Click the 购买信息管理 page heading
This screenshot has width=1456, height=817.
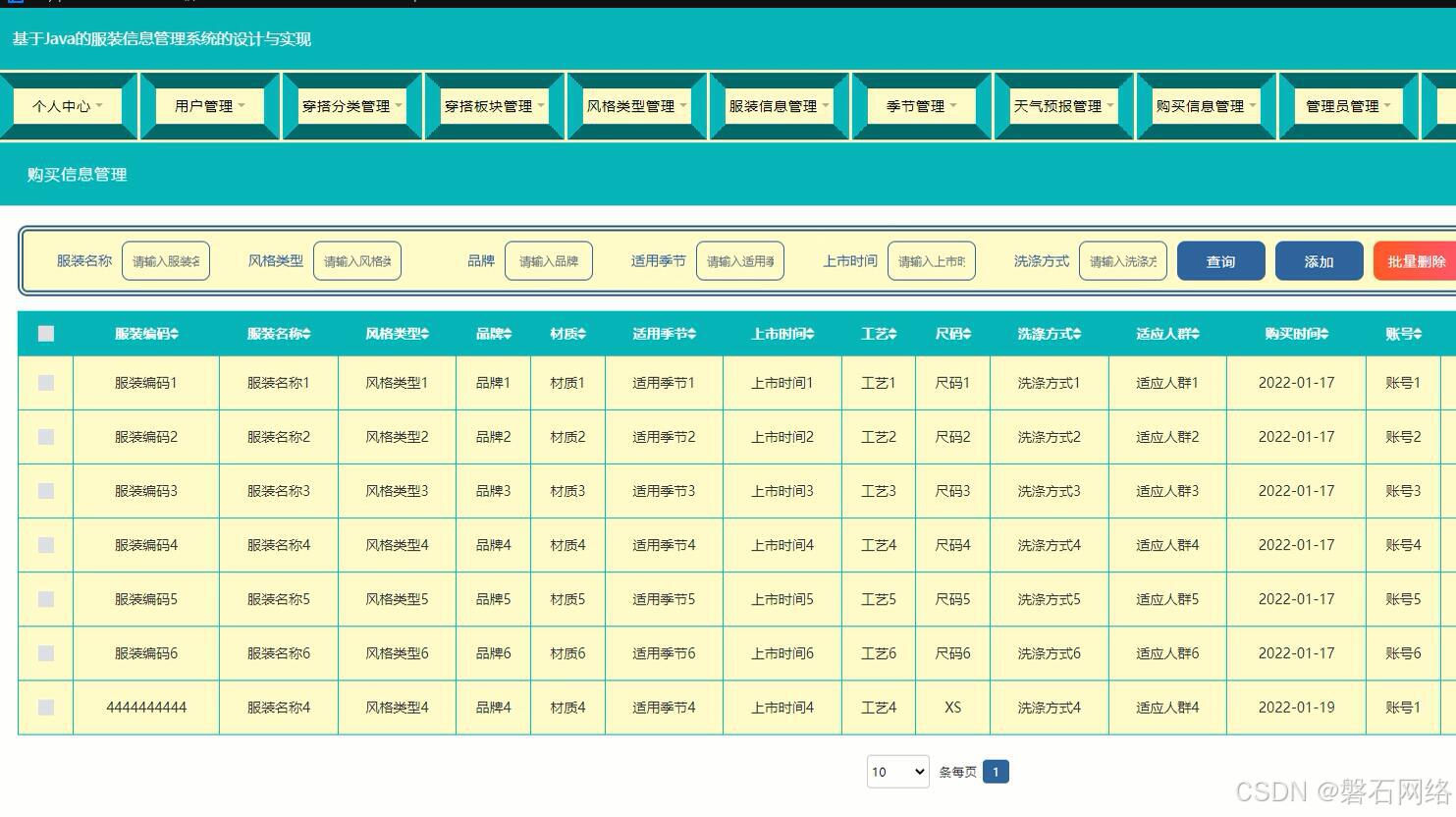point(78,175)
